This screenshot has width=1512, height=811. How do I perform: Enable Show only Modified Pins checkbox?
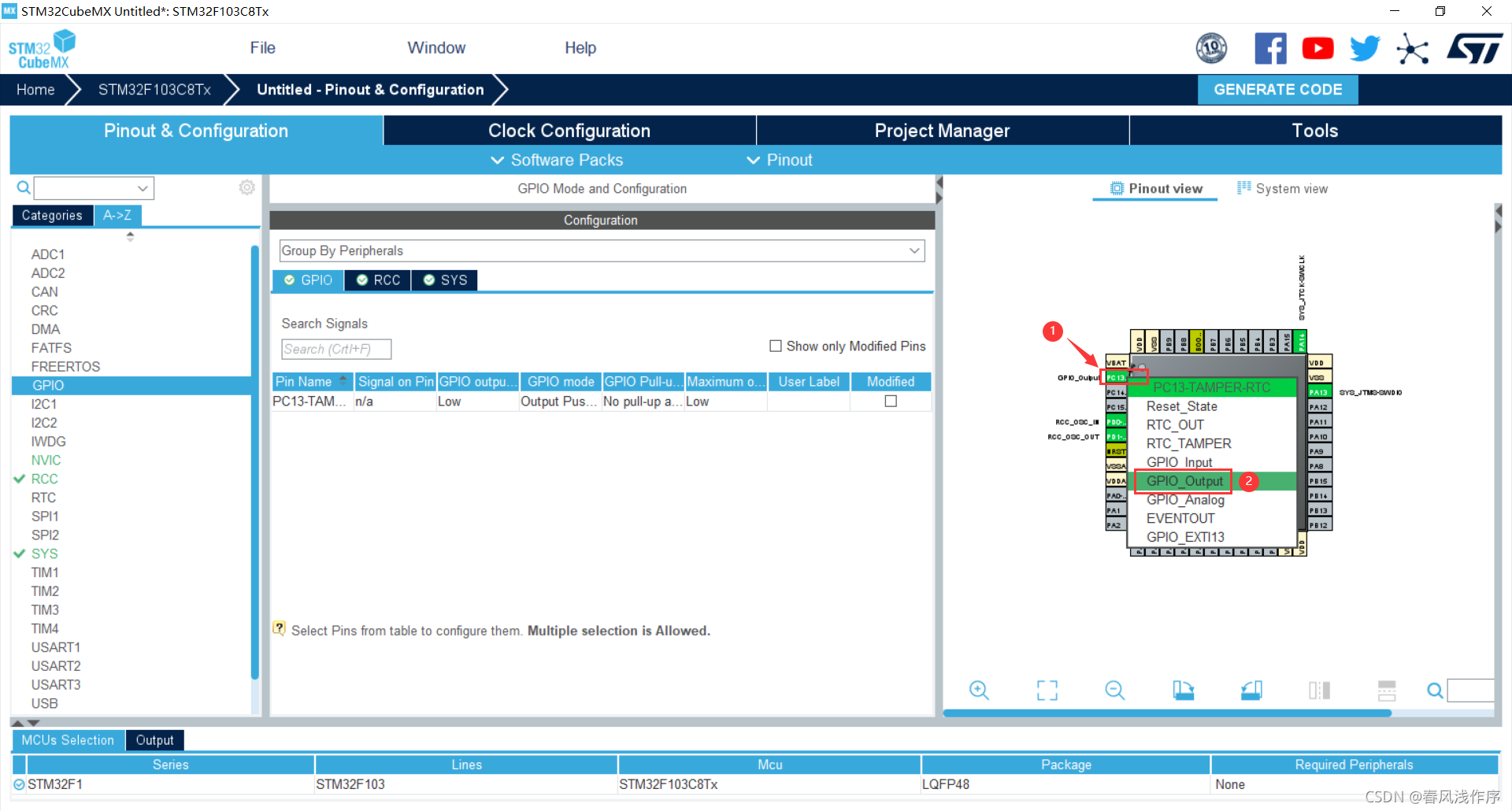776,346
